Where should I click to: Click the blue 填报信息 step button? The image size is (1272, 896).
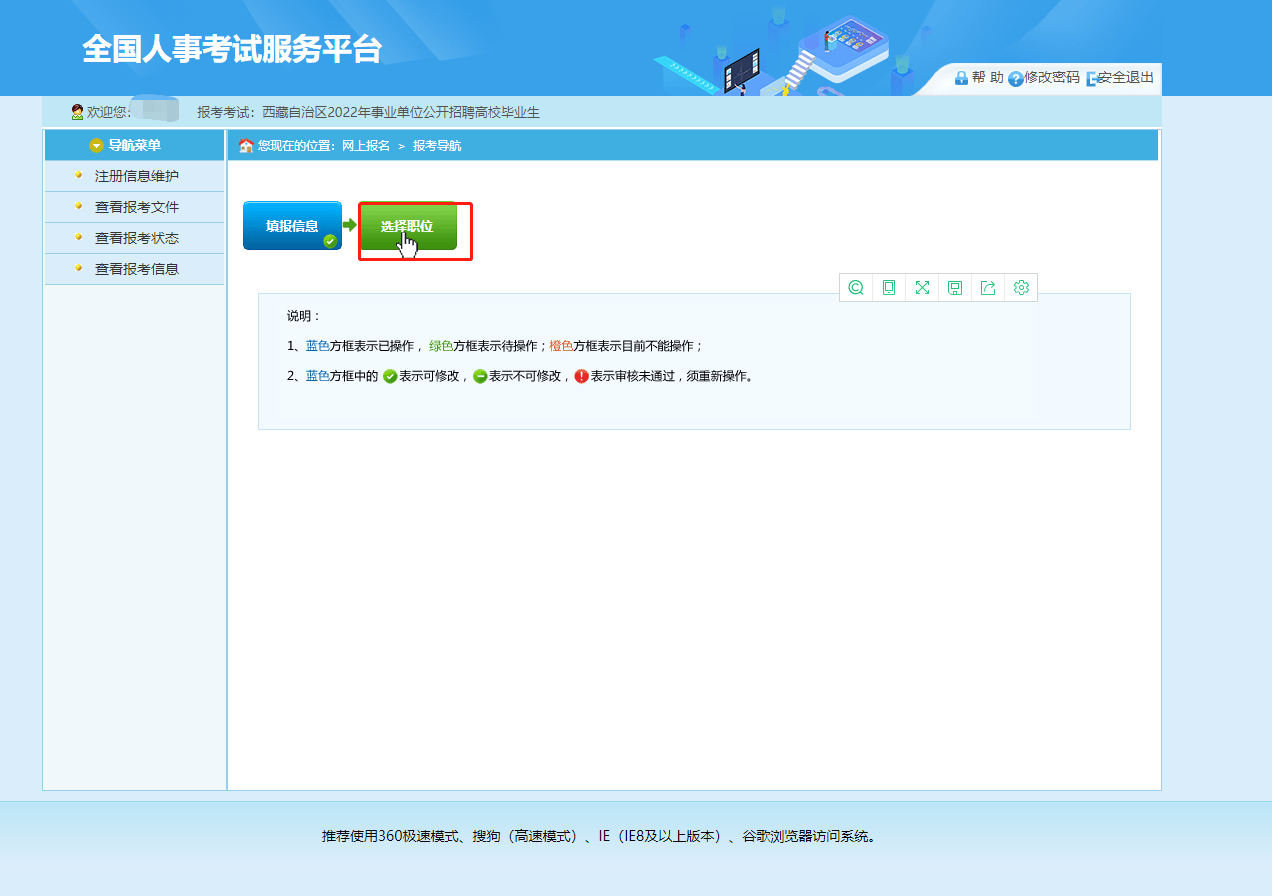click(291, 226)
